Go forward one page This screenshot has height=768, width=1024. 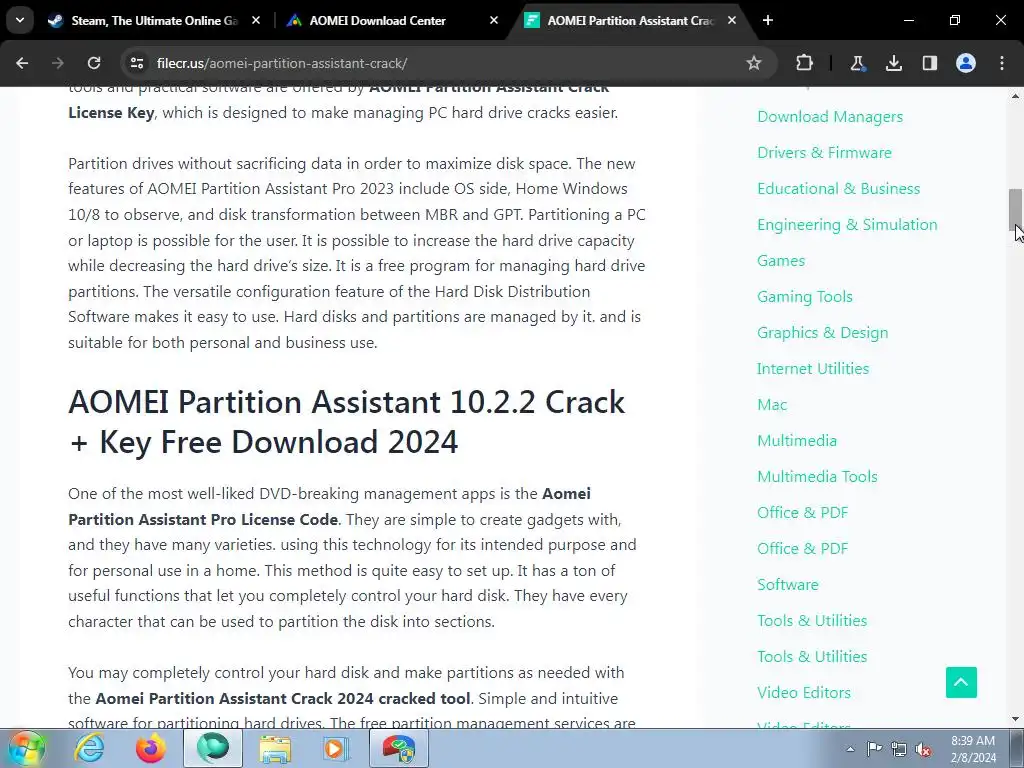[58, 63]
